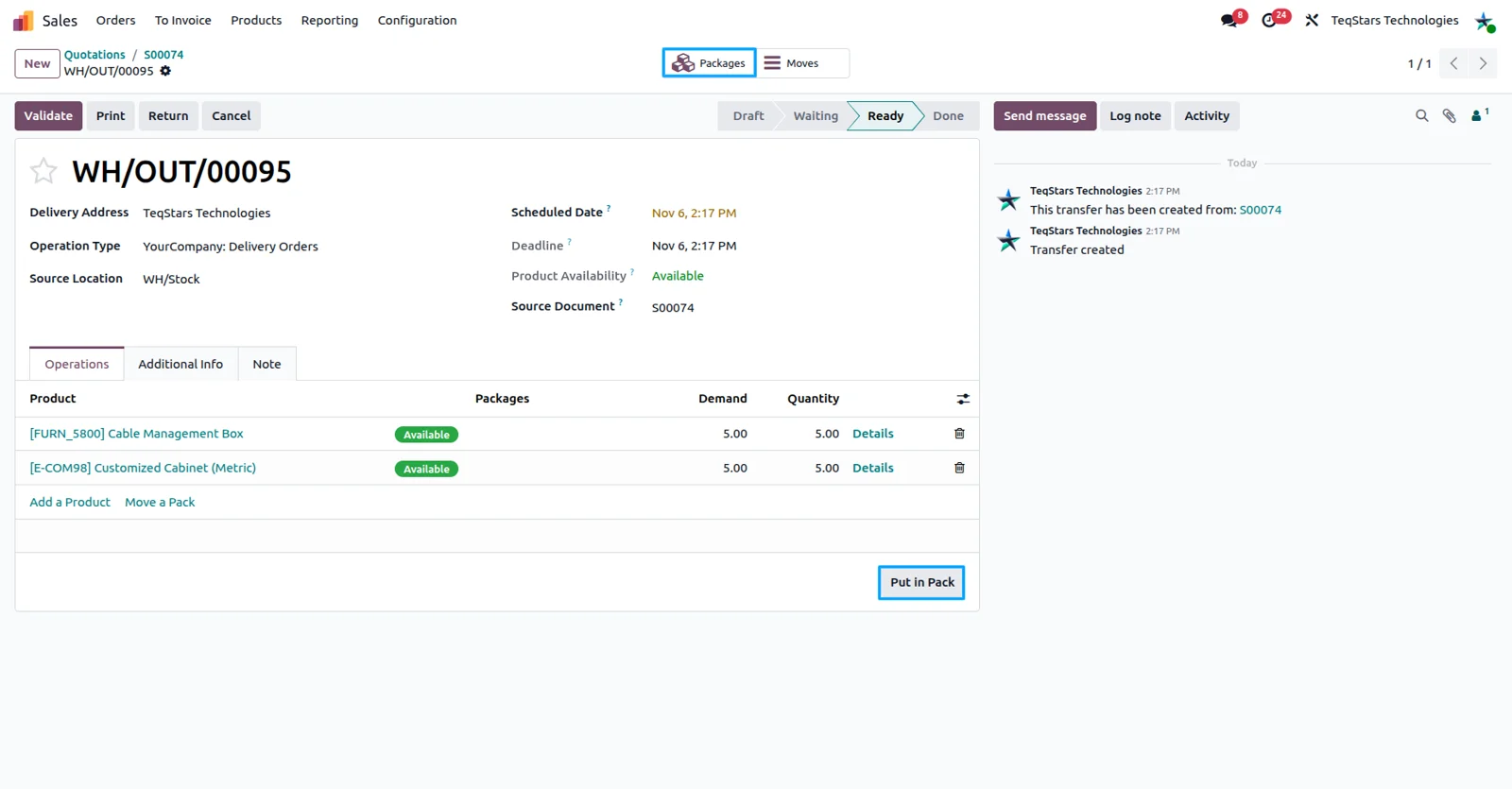Schedule an Activity
Image resolution: width=1512 pixels, height=789 pixels.
tap(1207, 115)
